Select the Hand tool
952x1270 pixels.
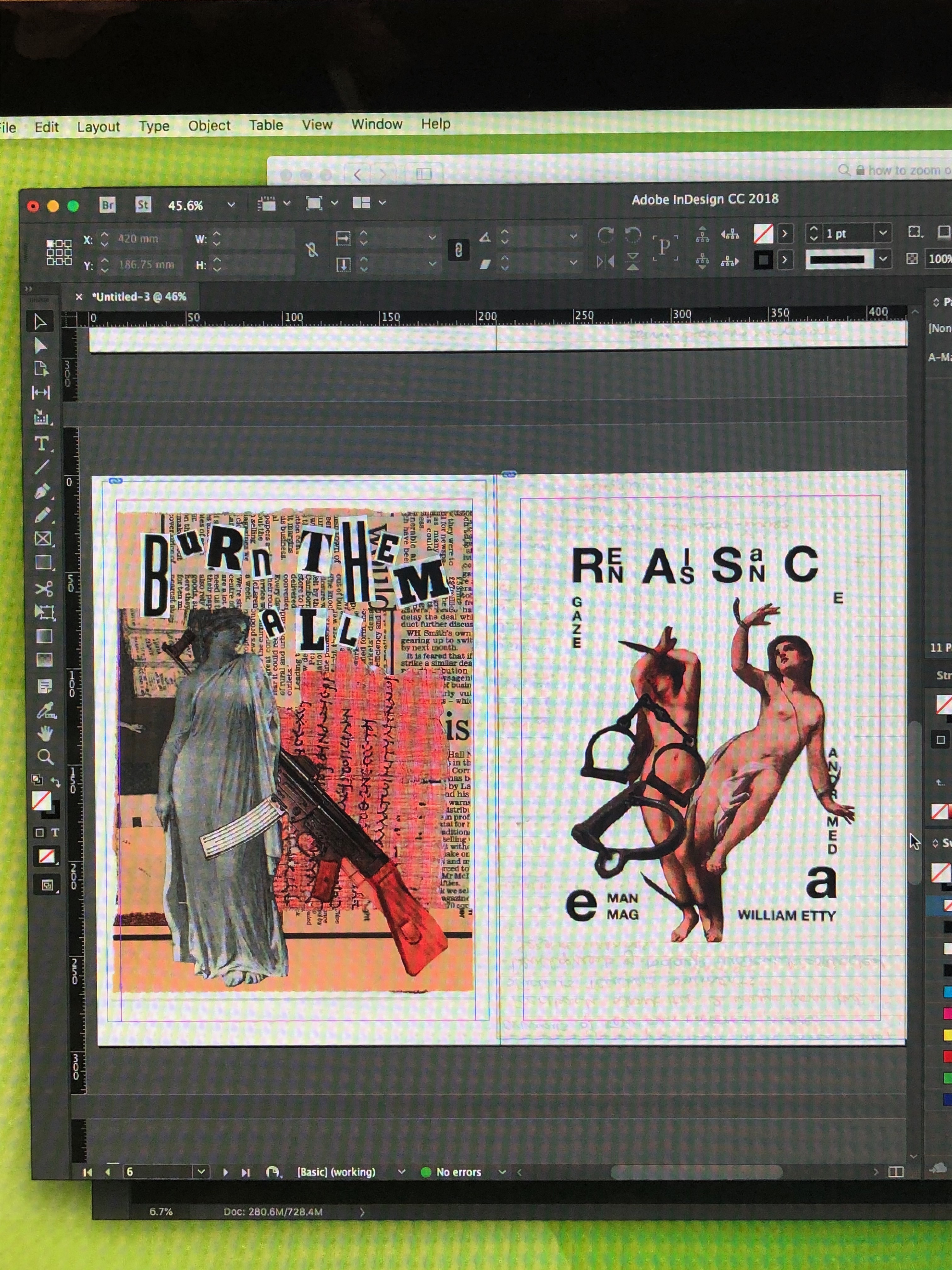(x=45, y=733)
